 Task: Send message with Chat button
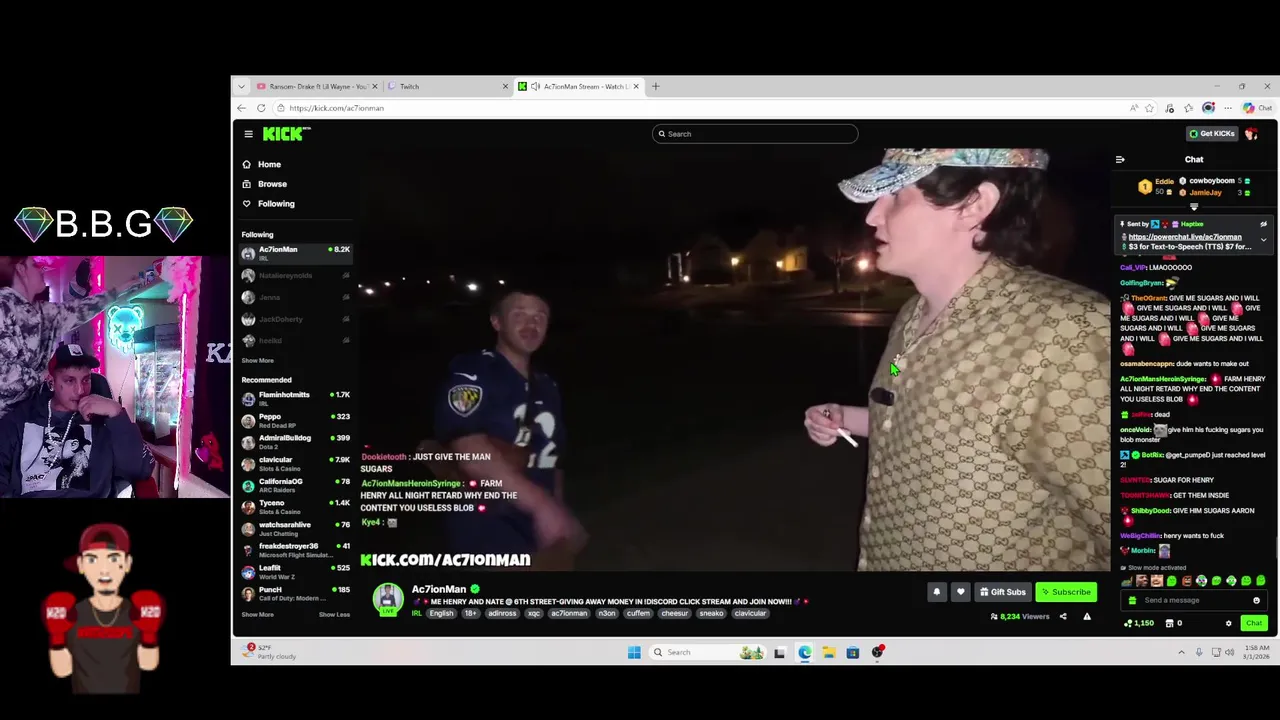click(x=1254, y=623)
